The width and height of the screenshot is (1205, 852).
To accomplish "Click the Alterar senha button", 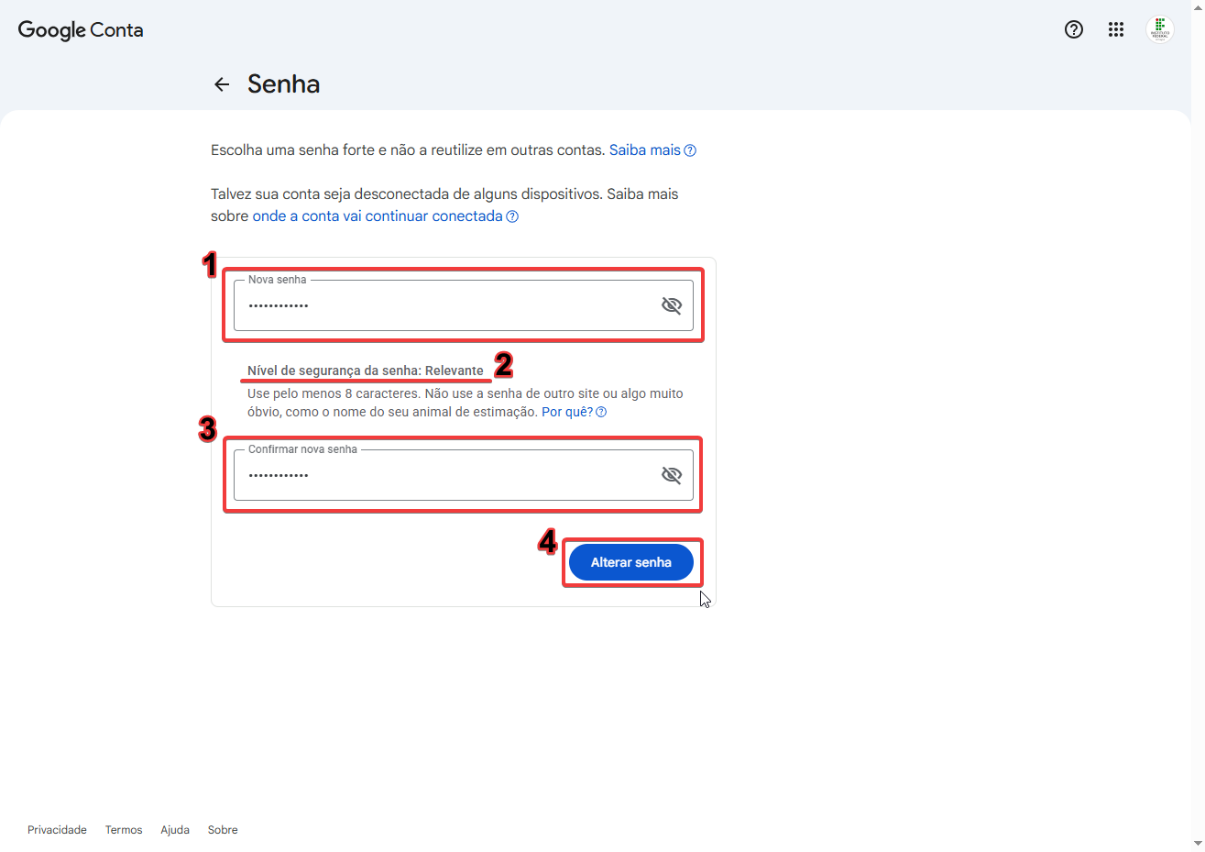I will click(x=631, y=563).
